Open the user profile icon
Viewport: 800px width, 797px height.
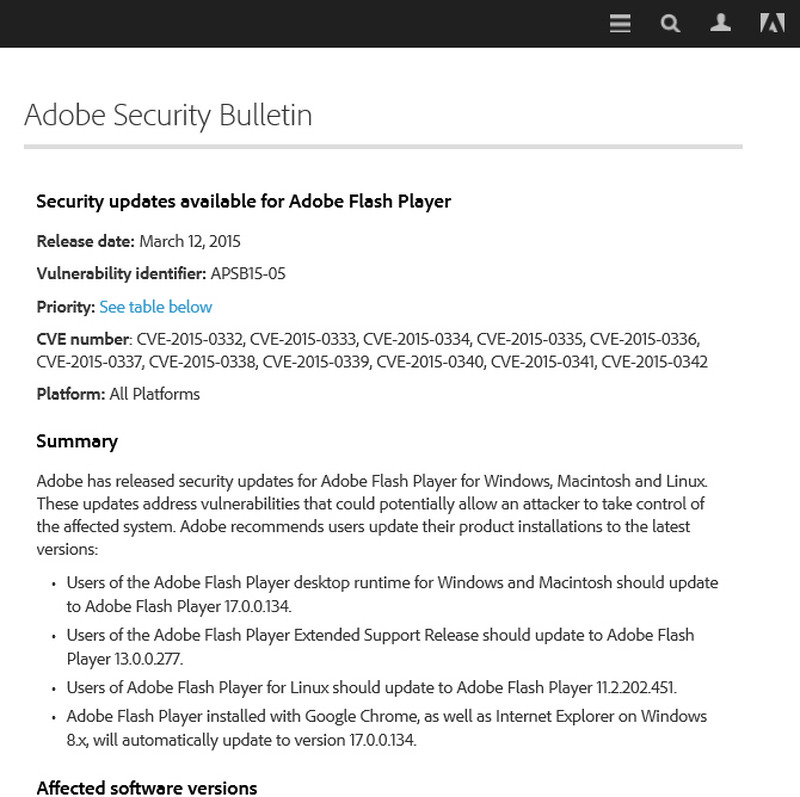click(x=720, y=23)
